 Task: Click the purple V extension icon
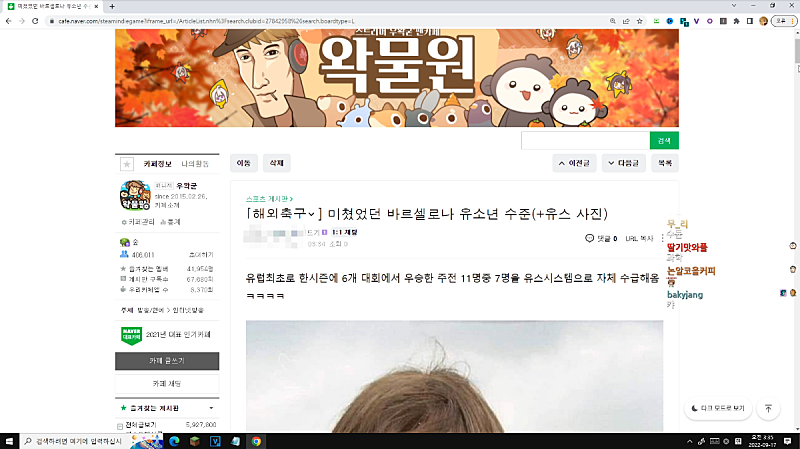(696, 21)
